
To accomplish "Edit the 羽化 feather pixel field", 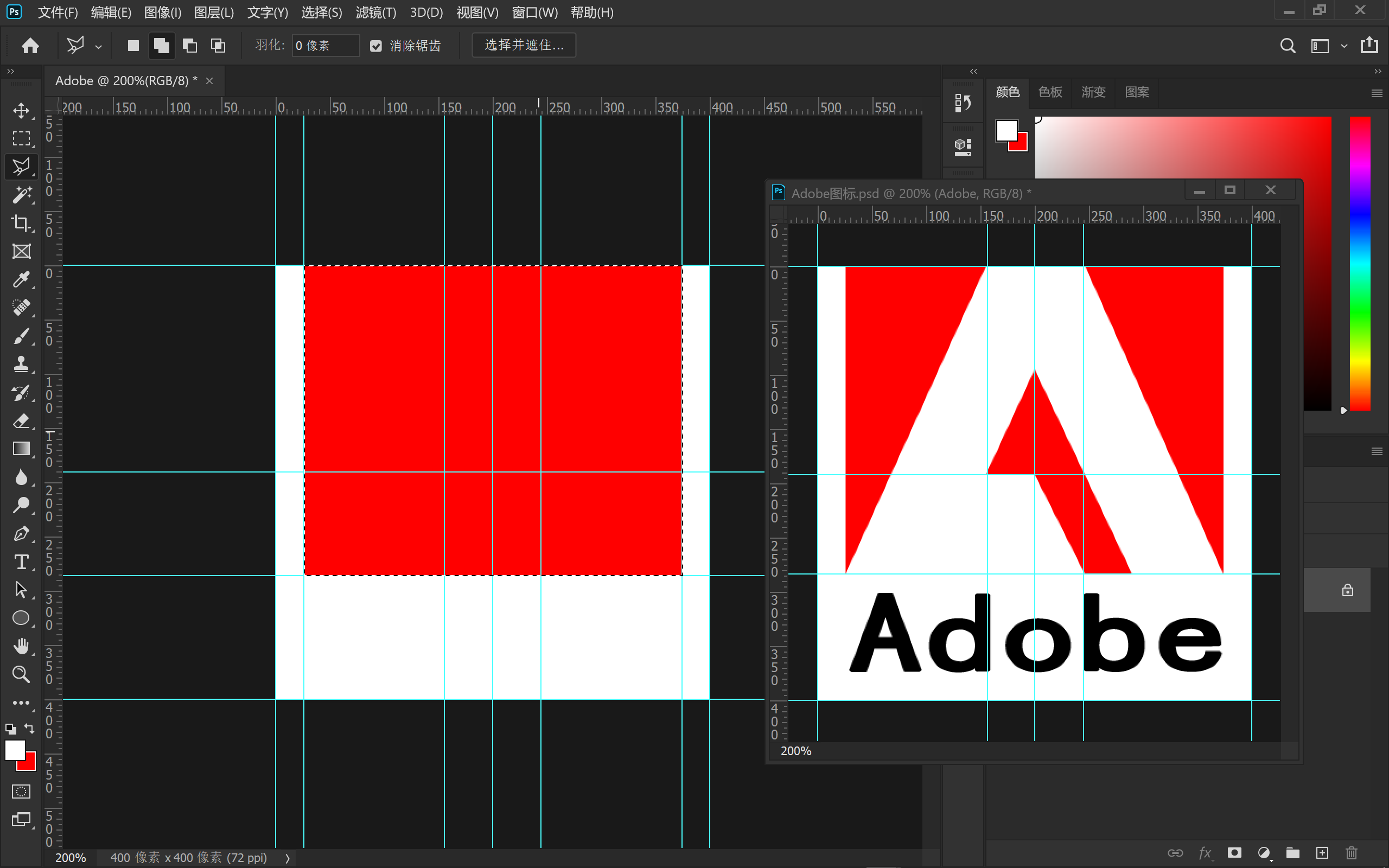I will 326,46.
